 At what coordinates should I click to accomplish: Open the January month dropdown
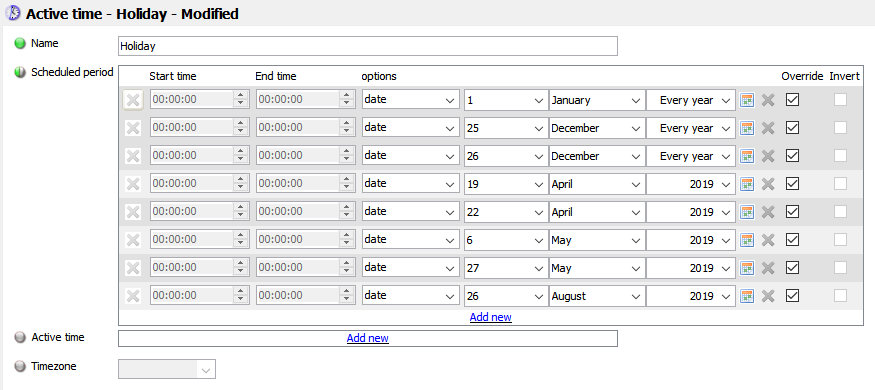tap(597, 100)
